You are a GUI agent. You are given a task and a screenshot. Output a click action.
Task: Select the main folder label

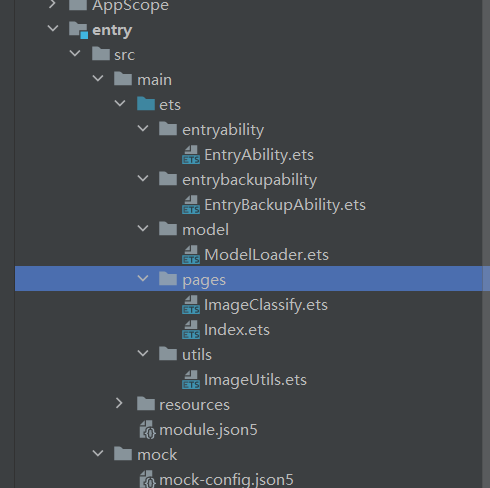(x=155, y=80)
